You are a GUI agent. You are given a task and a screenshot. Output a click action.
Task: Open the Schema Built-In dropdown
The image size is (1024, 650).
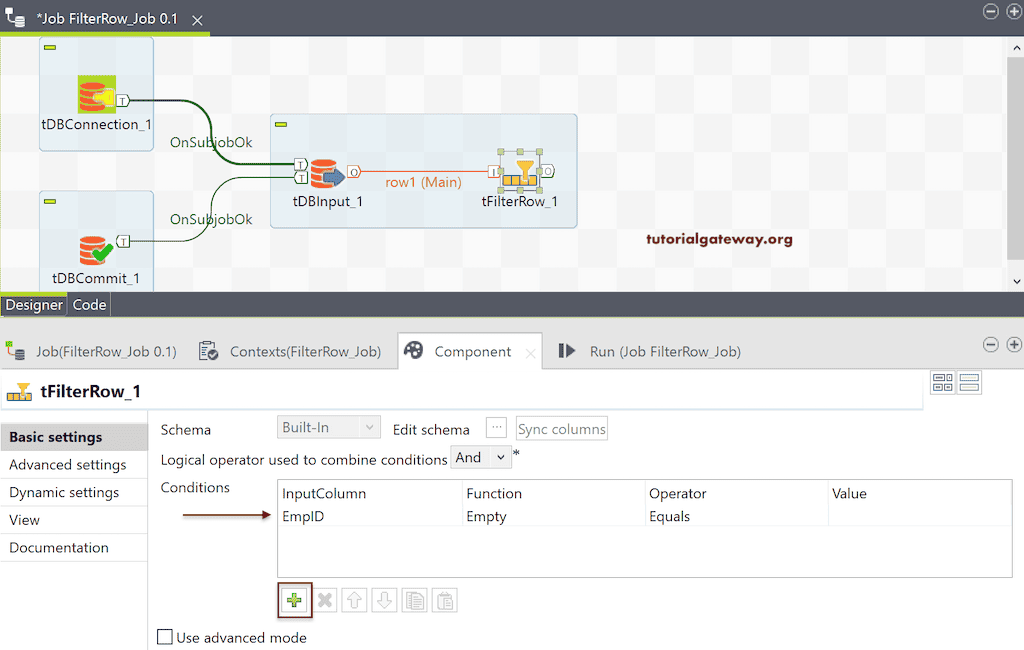328,428
